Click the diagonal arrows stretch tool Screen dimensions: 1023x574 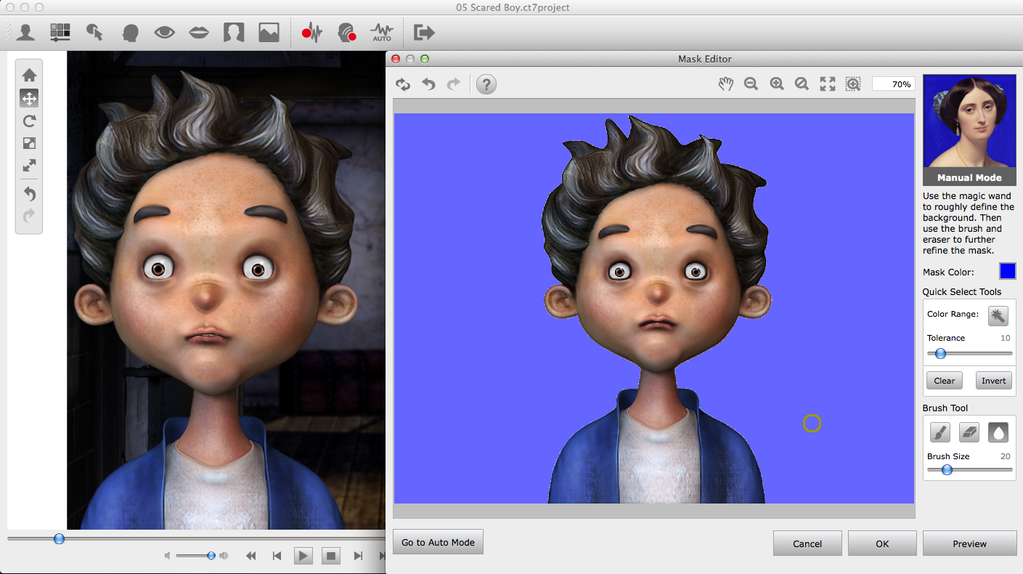click(x=29, y=166)
